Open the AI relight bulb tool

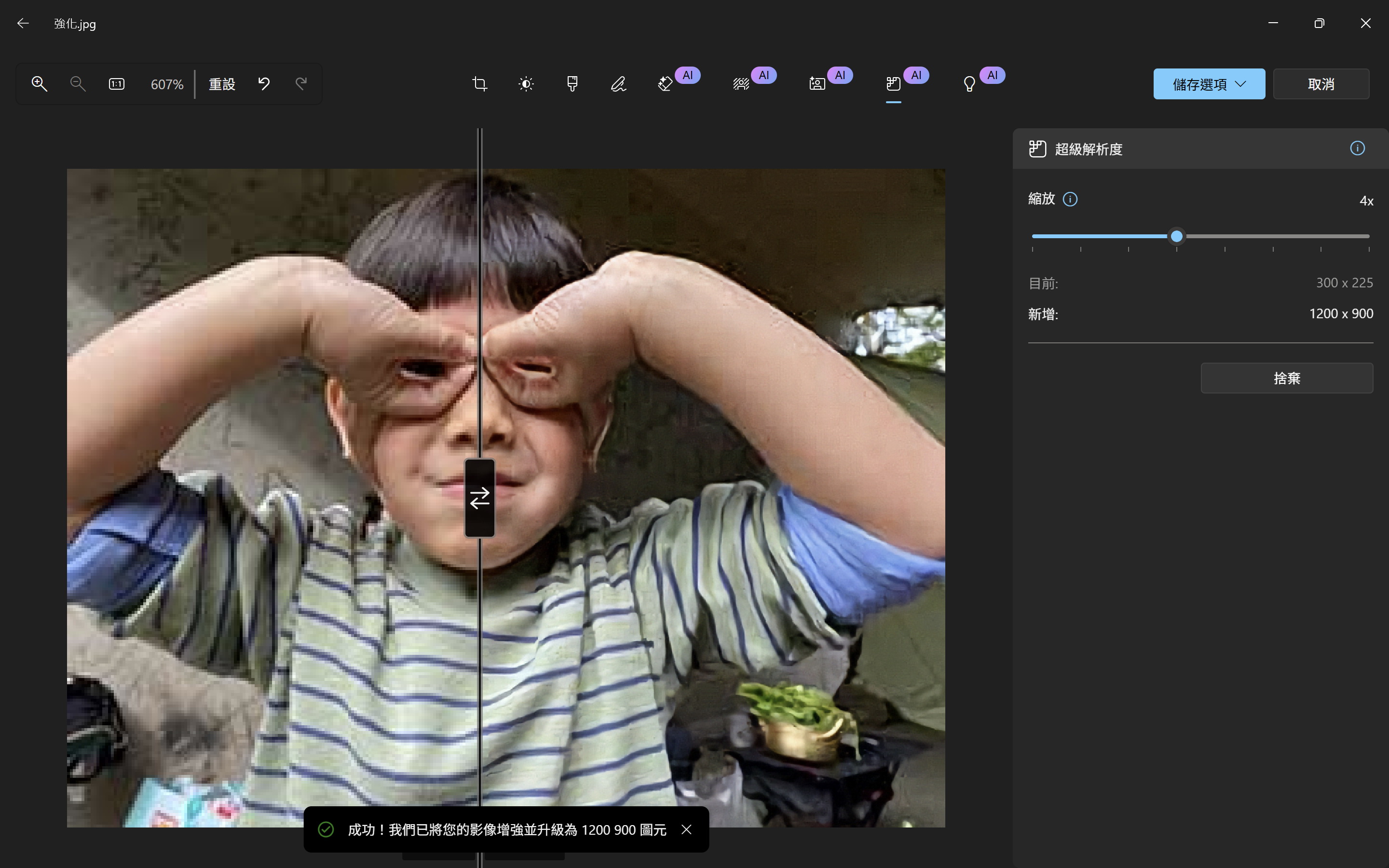969,84
